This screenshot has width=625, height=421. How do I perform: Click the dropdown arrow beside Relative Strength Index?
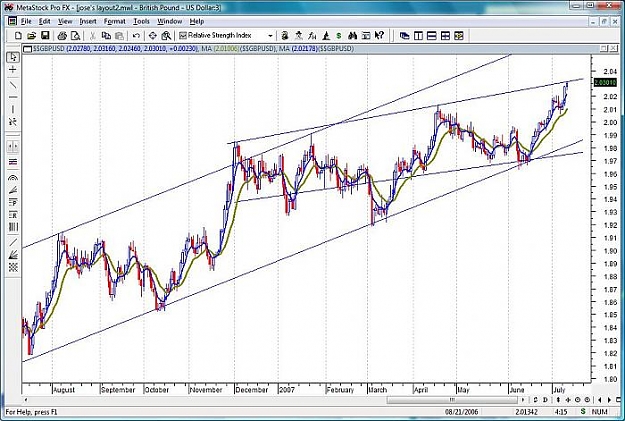(270, 36)
